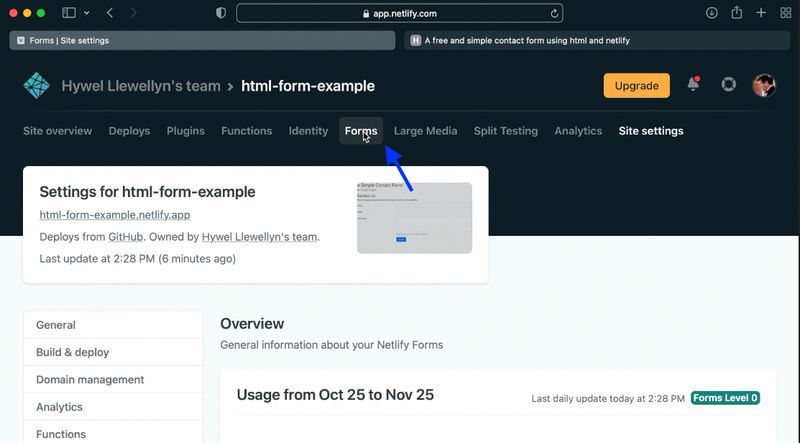Click the Upgrade button
This screenshot has width=800, height=443.
click(636, 86)
